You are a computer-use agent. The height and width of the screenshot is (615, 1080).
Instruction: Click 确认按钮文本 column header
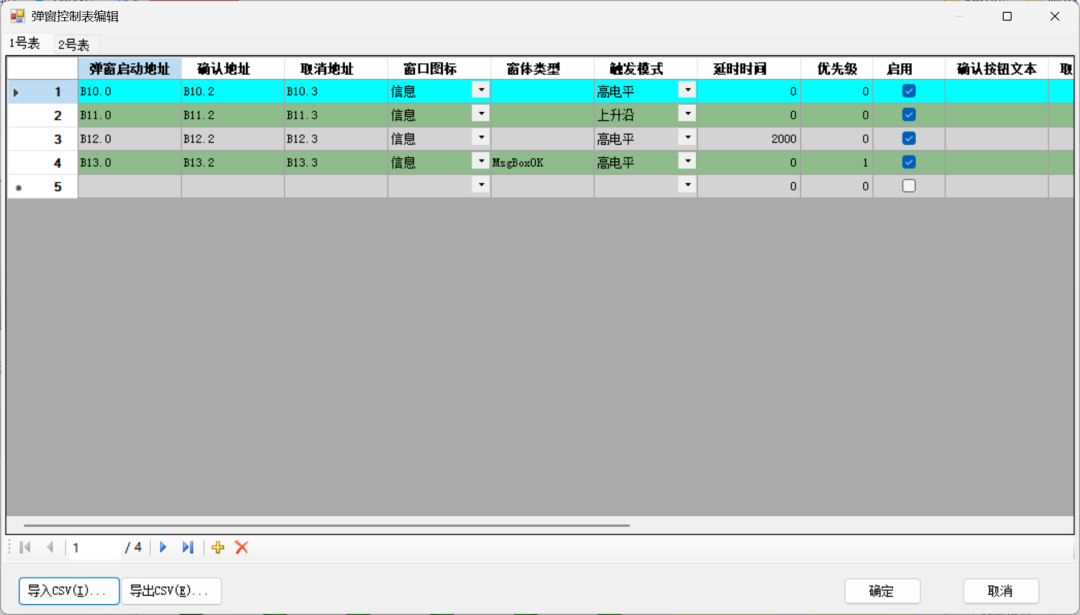997,69
